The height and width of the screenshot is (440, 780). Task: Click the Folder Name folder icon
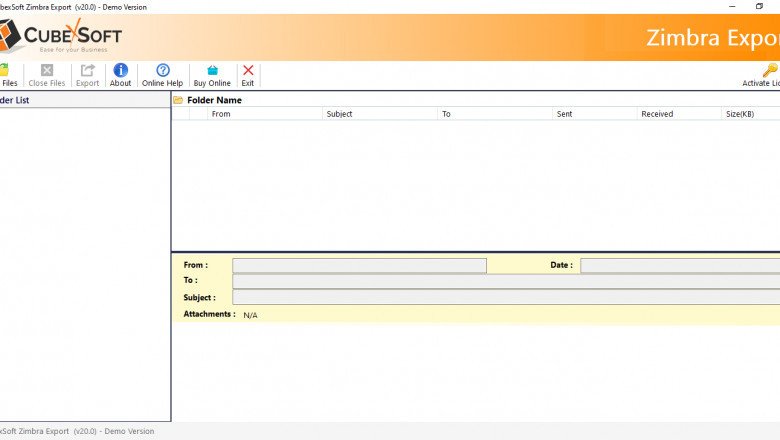point(178,100)
